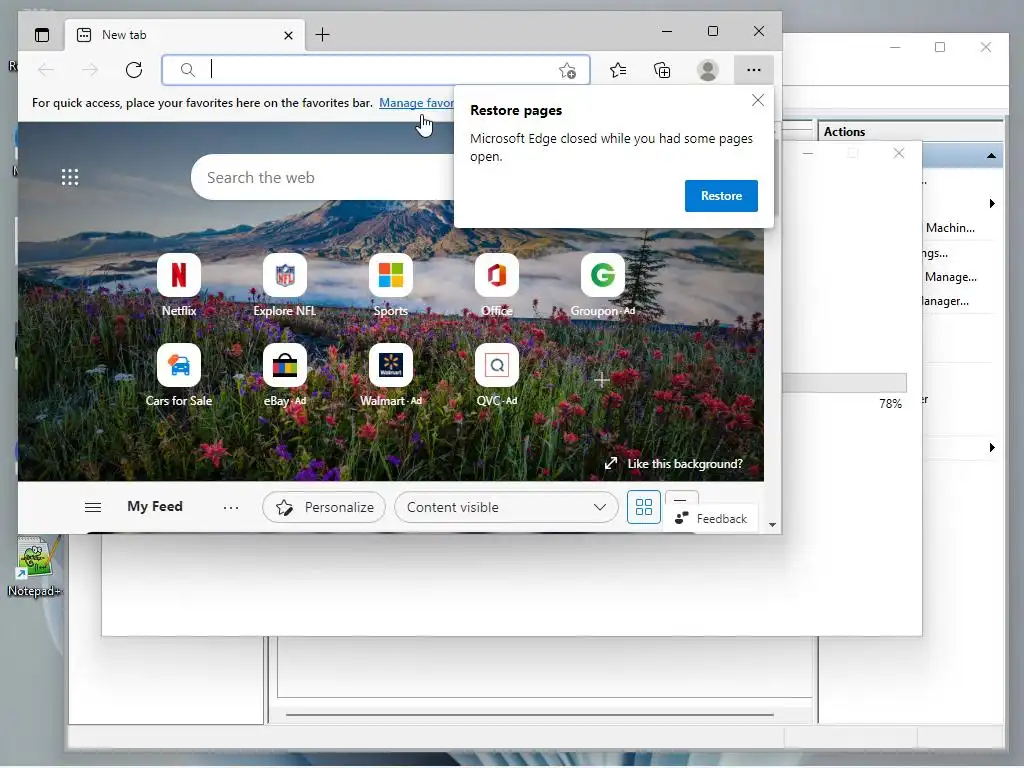Select the New tab tab
The width and height of the screenshot is (1024, 768).
pyautogui.click(x=185, y=35)
